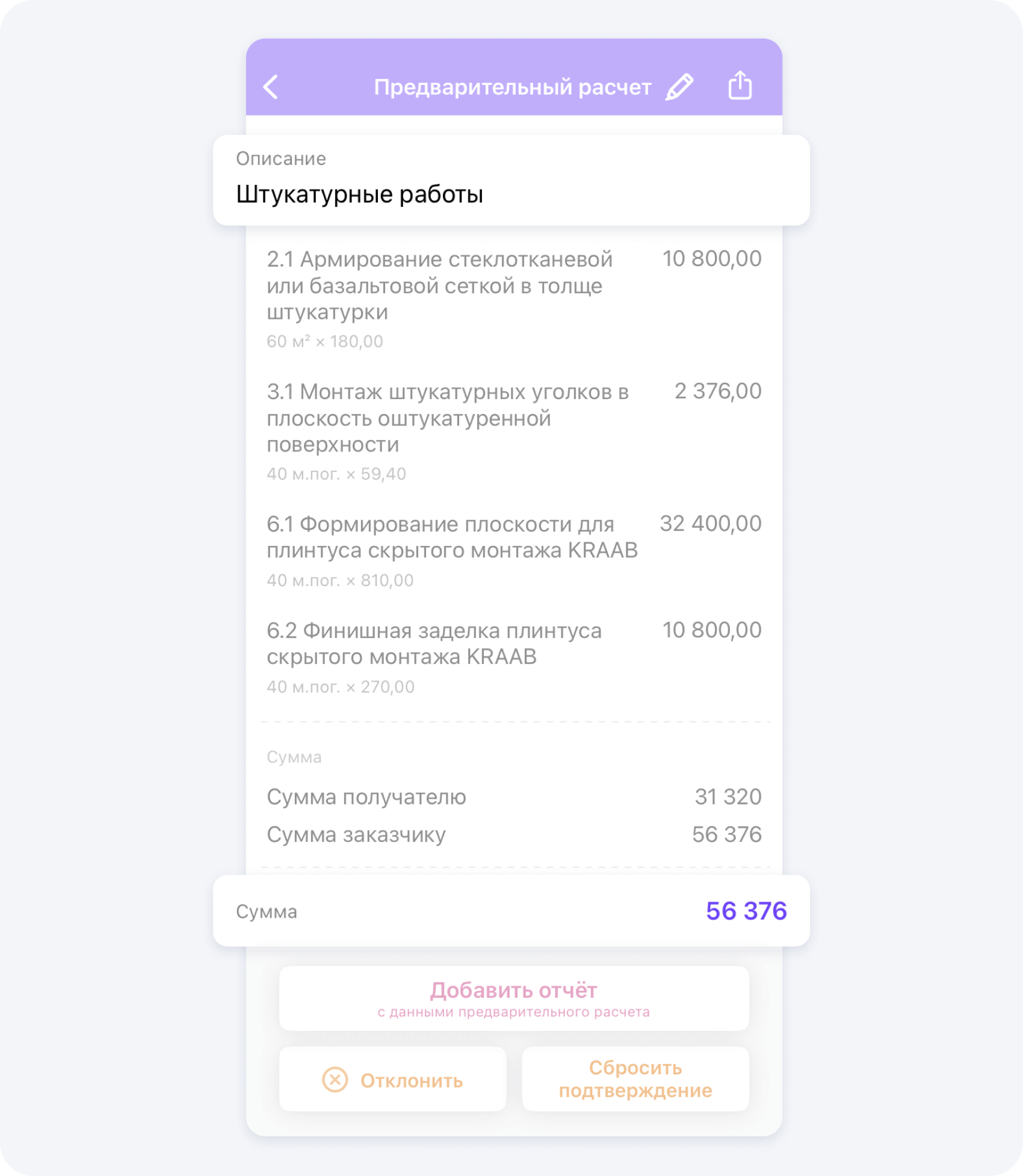Tap price 32 400,00 of item 6.1
The height and width of the screenshot is (1176, 1023).
[x=710, y=524]
